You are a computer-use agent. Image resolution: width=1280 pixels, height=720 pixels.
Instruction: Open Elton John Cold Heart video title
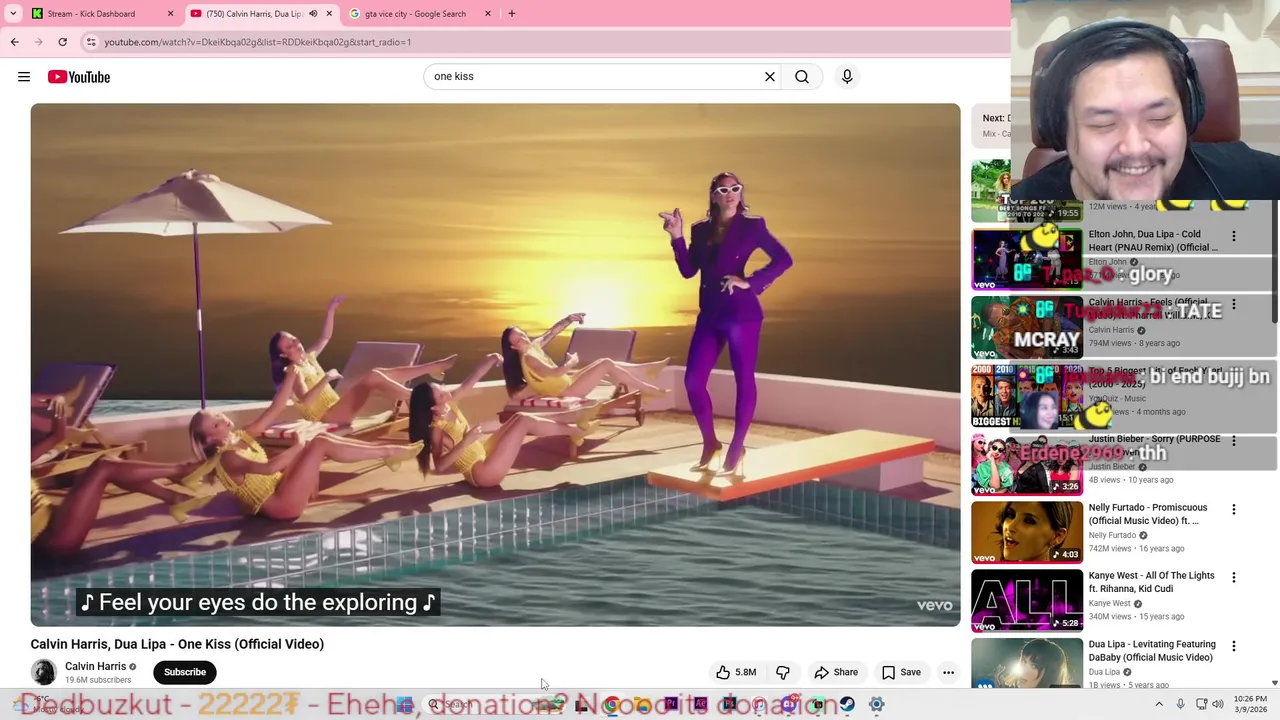(x=1153, y=241)
